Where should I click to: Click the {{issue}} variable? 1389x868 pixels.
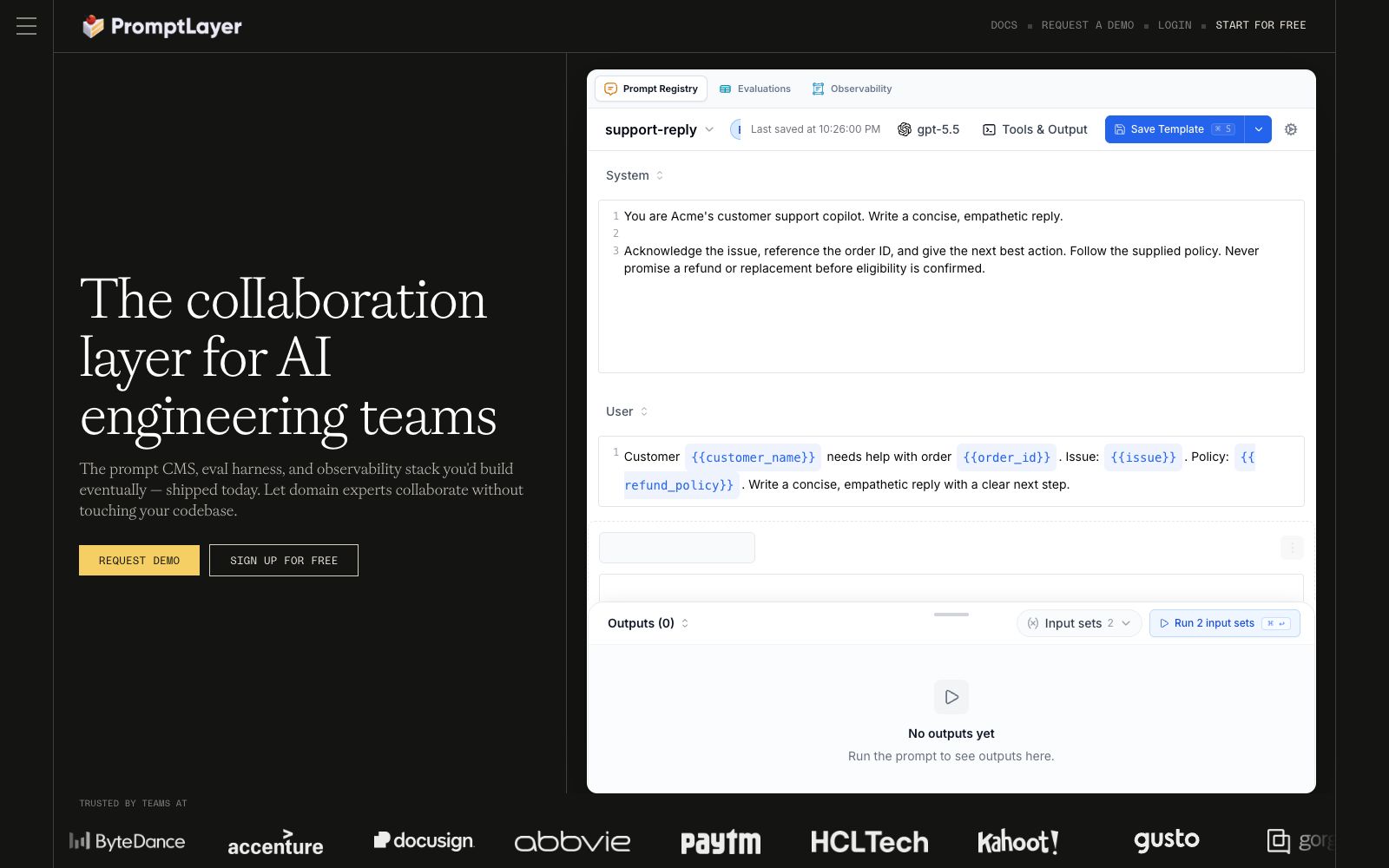tap(1143, 457)
